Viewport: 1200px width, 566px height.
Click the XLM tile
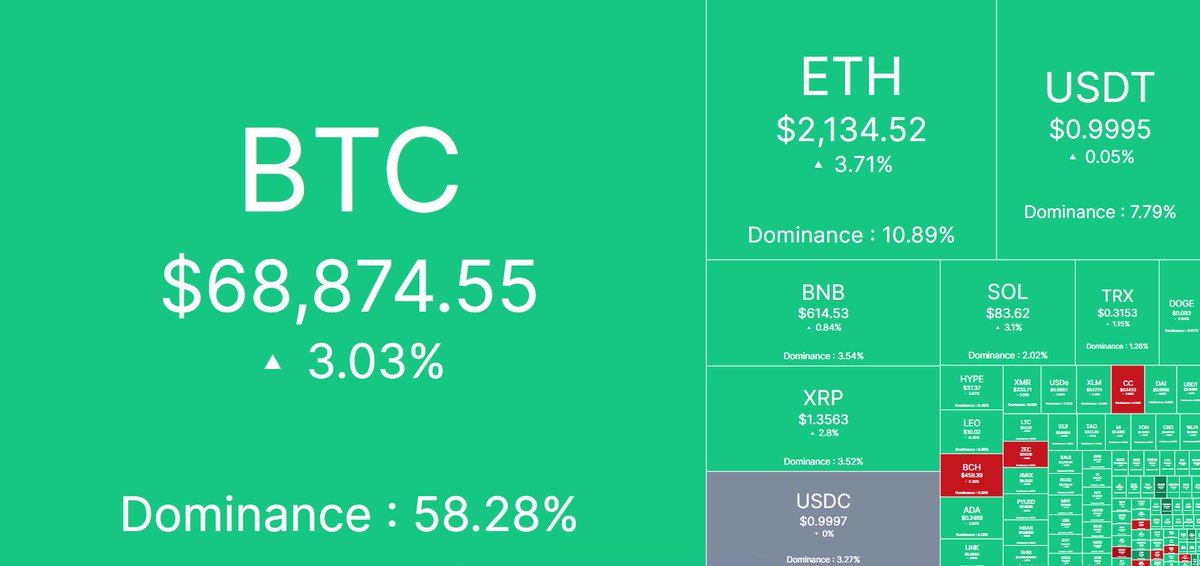tap(1093, 389)
